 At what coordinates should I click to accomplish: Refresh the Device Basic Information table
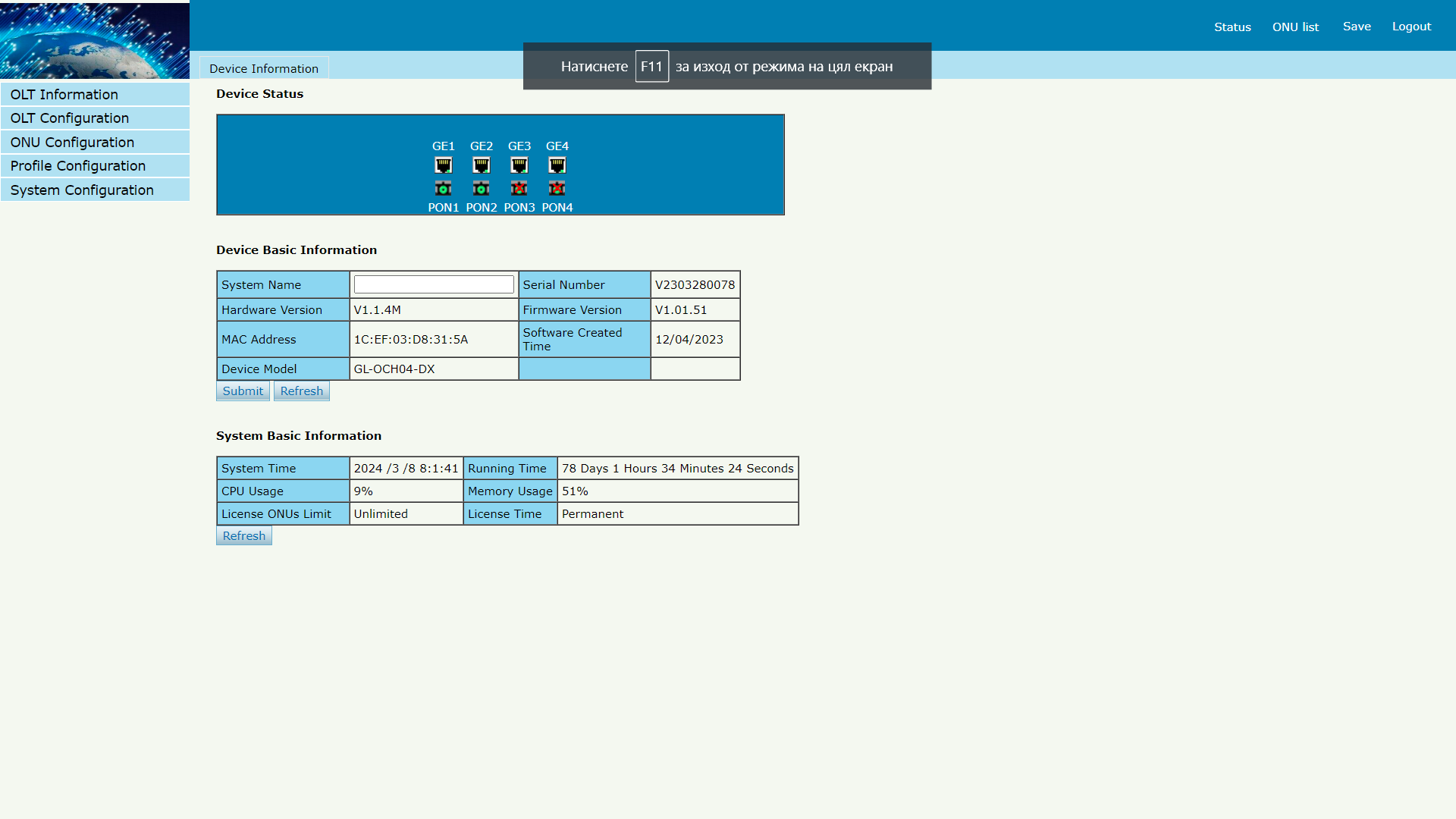click(x=301, y=391)
